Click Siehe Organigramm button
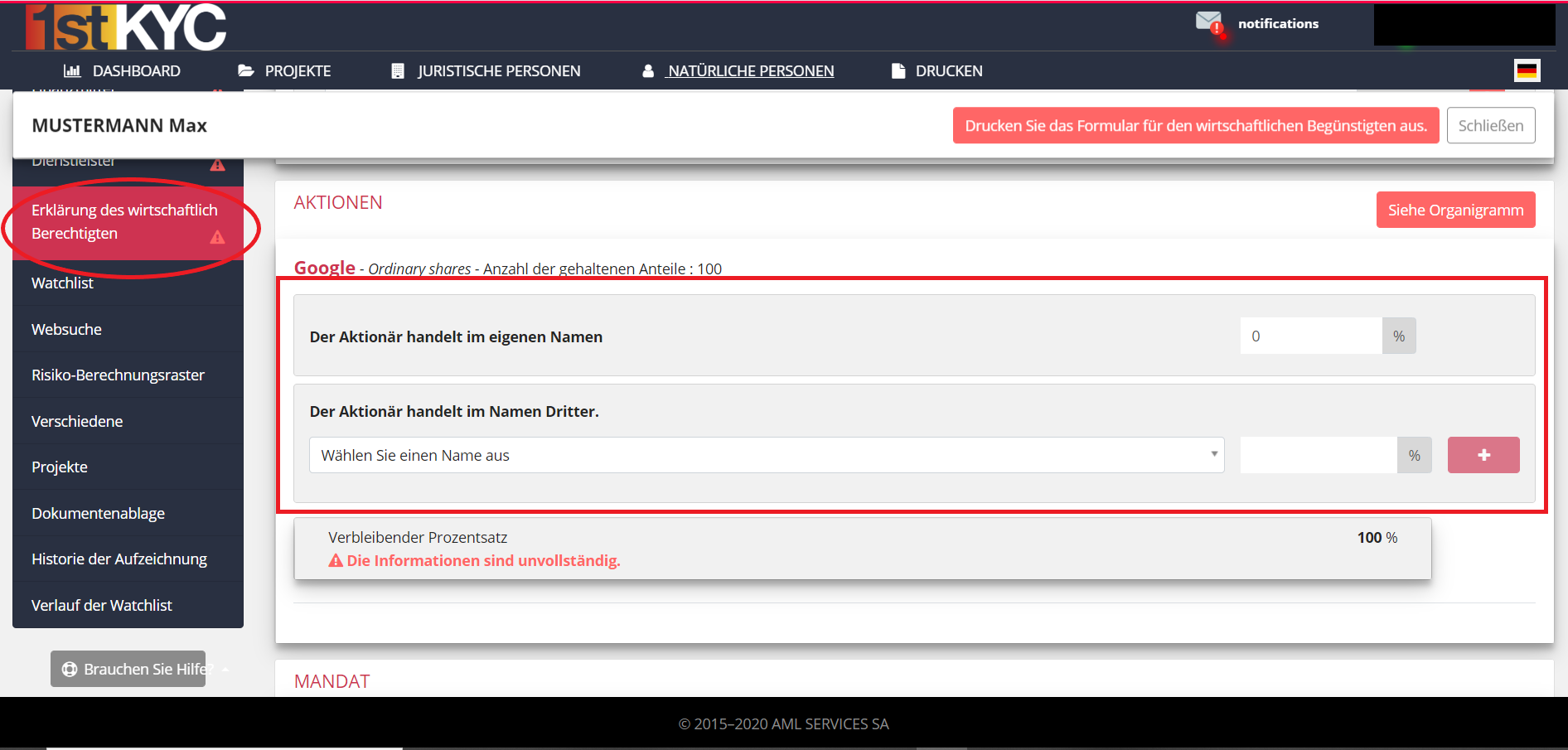Screen dimensions: 1568x750 (1456, 210)
